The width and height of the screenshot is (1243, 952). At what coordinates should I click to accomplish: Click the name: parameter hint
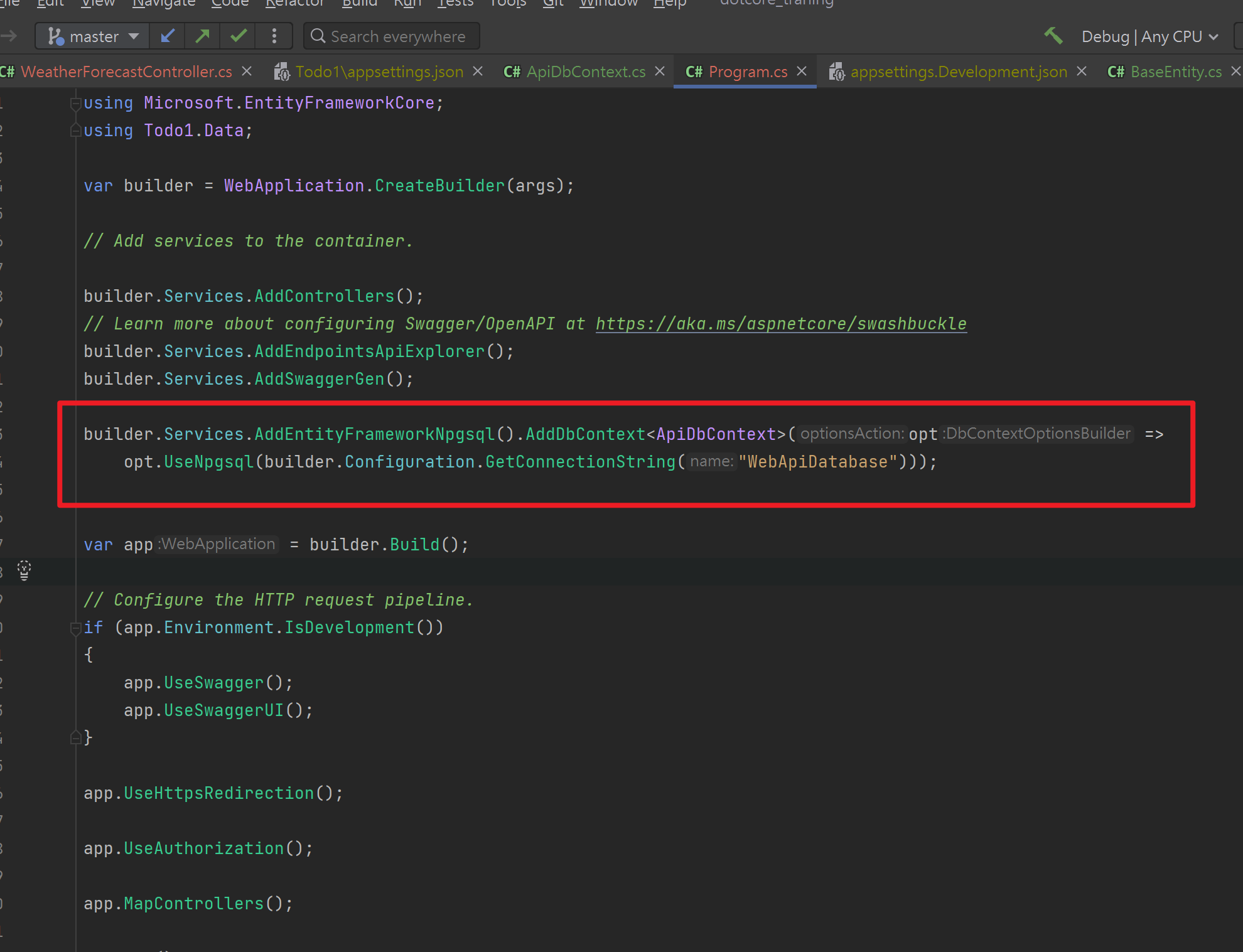[x=711, y=461]
